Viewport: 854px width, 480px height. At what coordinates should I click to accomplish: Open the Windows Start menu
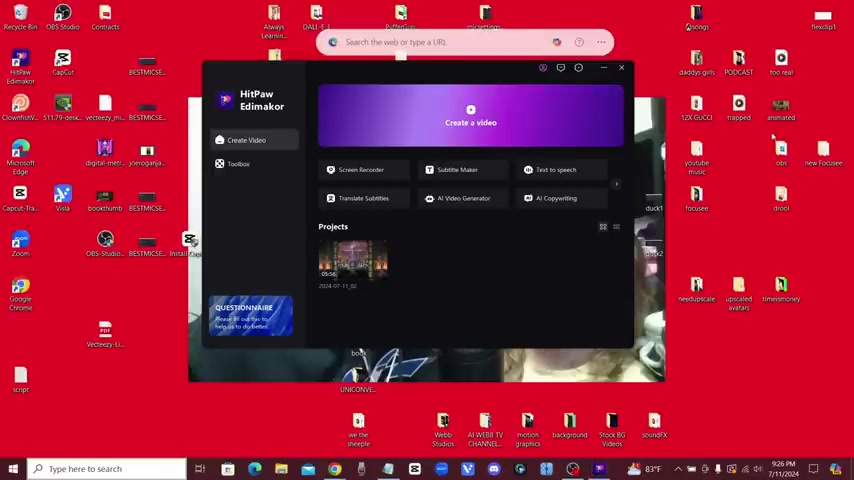coord(13,469)
